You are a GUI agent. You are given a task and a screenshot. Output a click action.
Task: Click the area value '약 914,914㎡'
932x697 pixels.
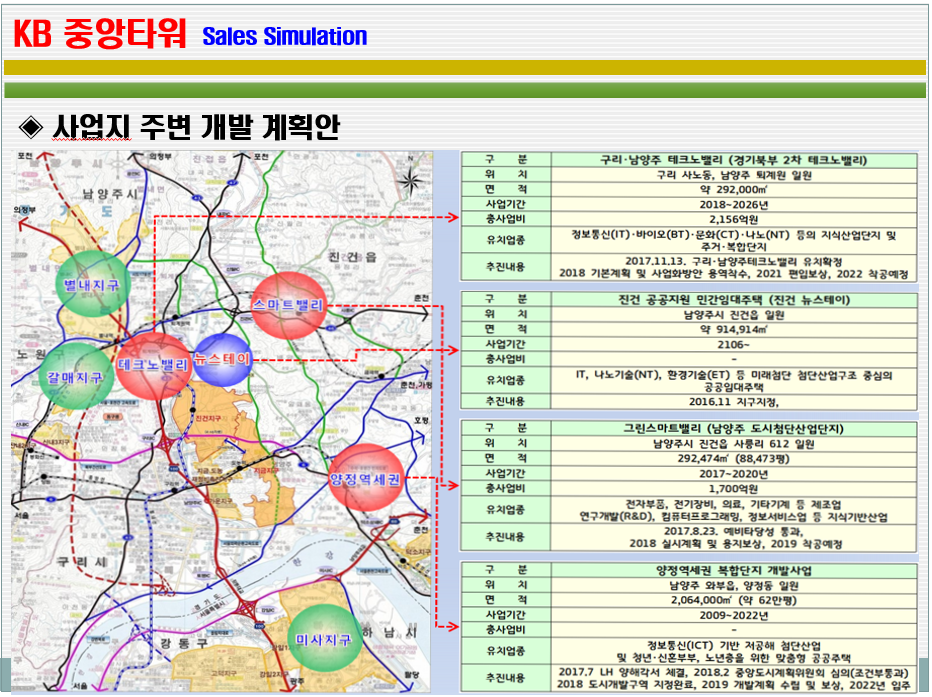[x=733, y=329]
